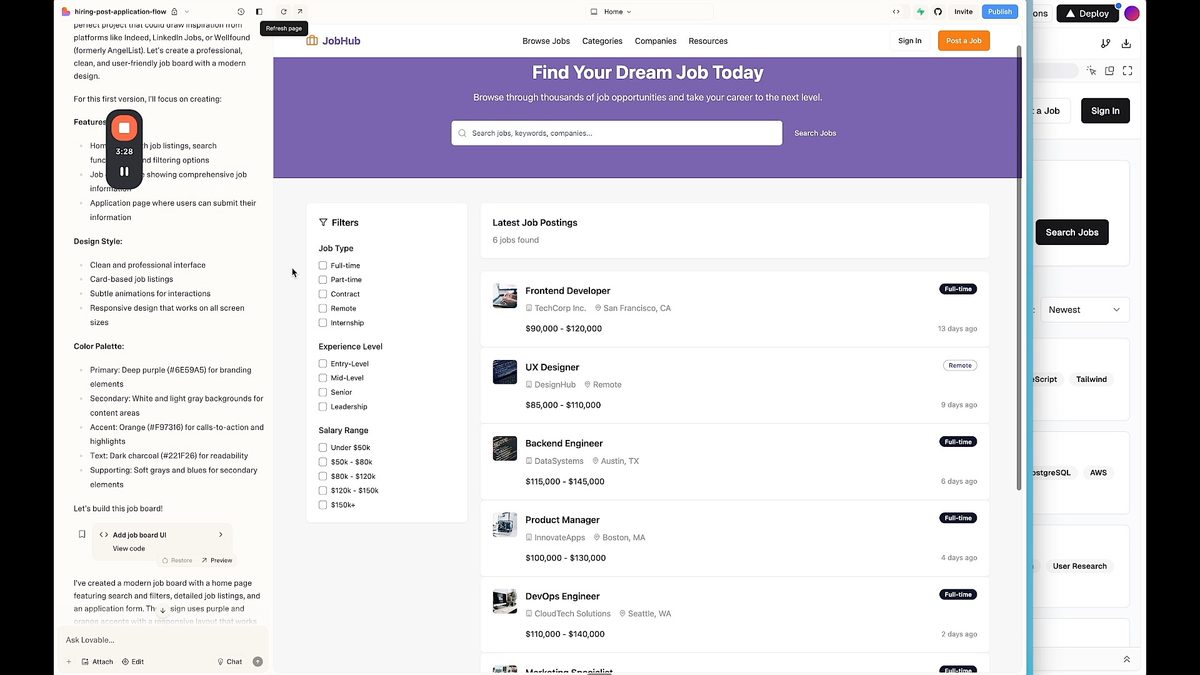Click the CloudTech Solutions logo thumbnail
This screenshot has width=1200, height=675.
[505, 601]
